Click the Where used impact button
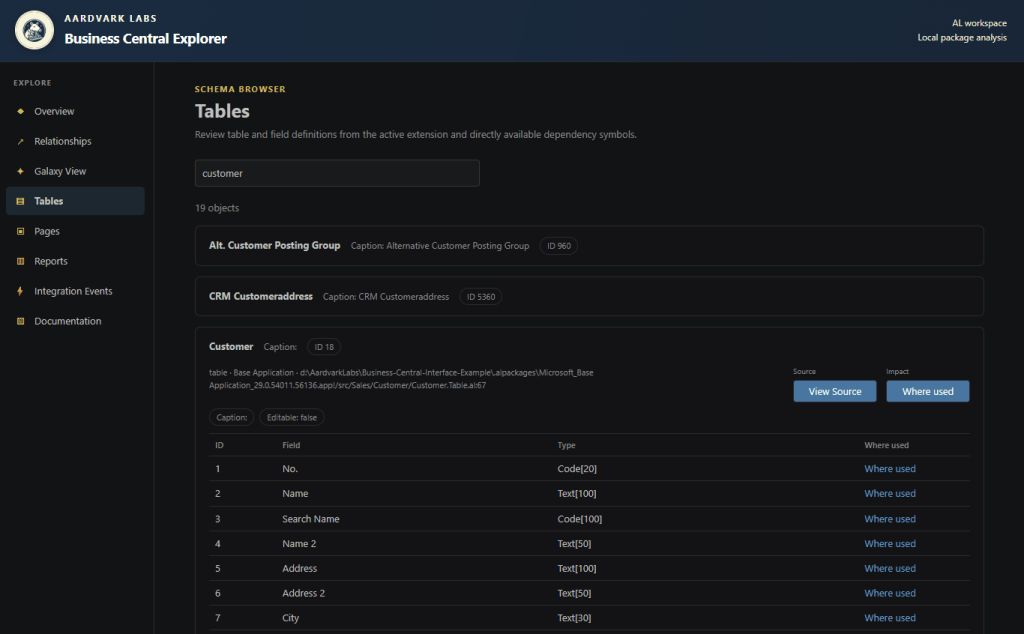Image resolution: width=1024 pixels, height=634 pixels. [x=927, y=391]
